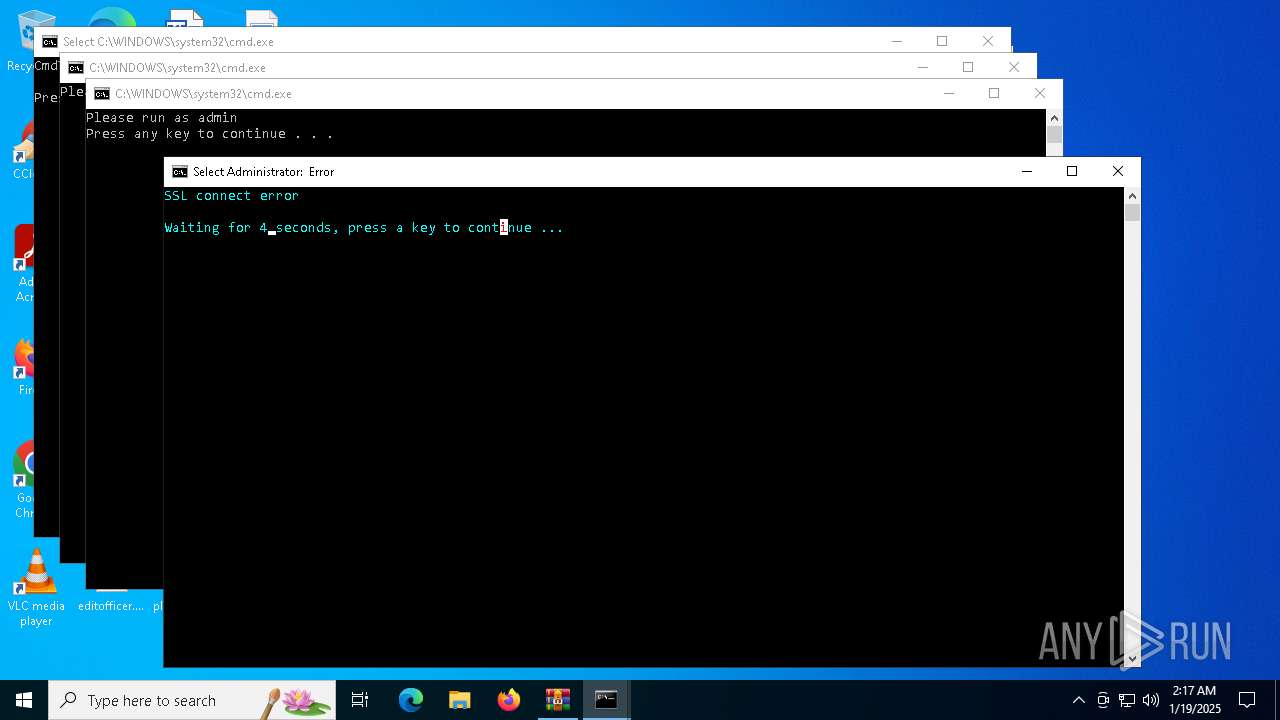Image resolution: width=1280 pixels, height=720 pixels.
Task: Open system menu icon of the third cmd.exe window
Action: 101,94
